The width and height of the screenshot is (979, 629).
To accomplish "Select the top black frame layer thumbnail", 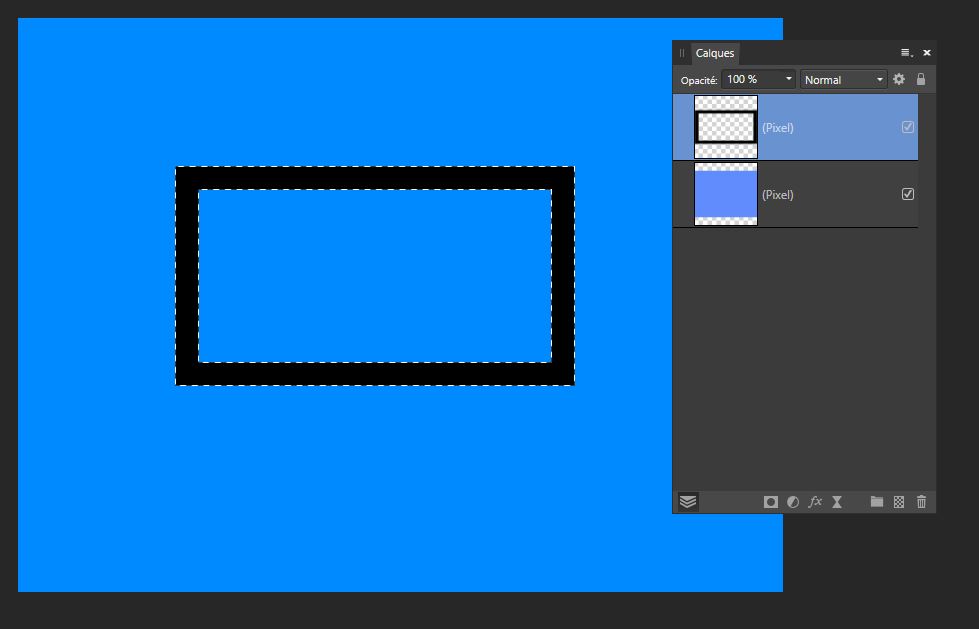I will 726,127.
